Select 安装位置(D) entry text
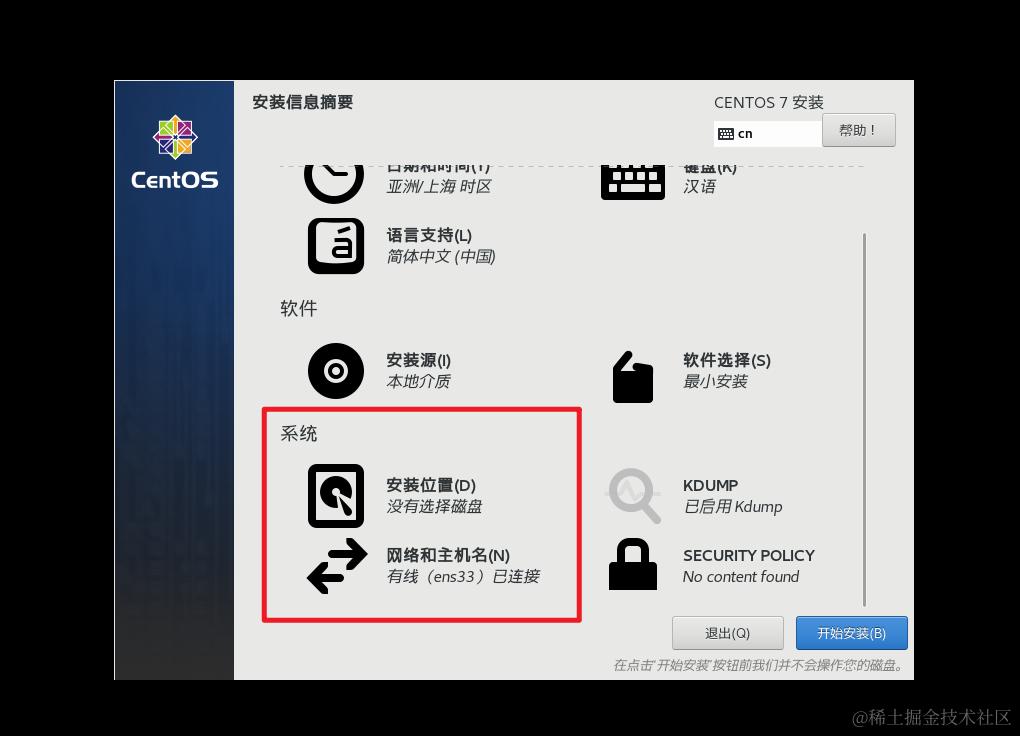 [x=431, y=485]
